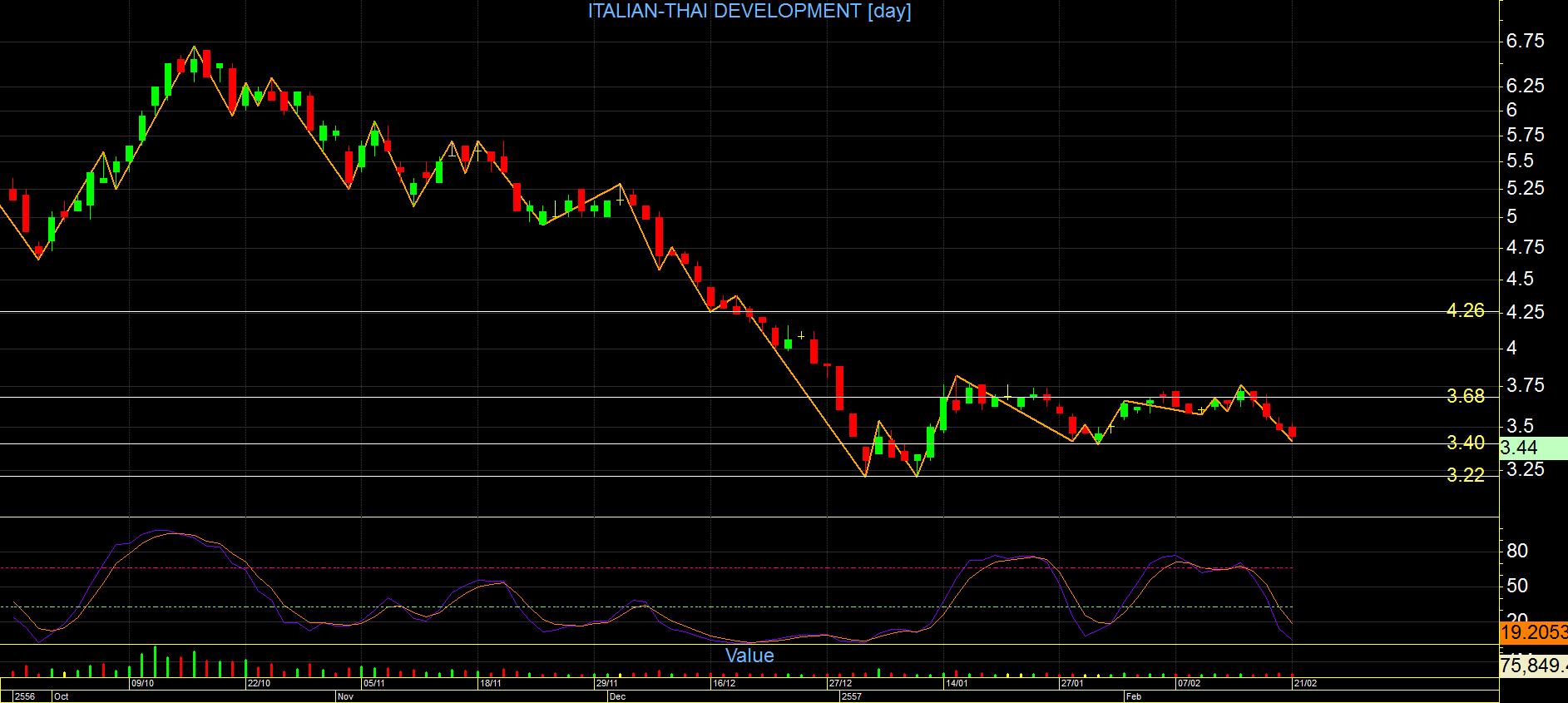Click the current price box showing 3.44
Screen dimensions: 1568x703
point(1533,448)
